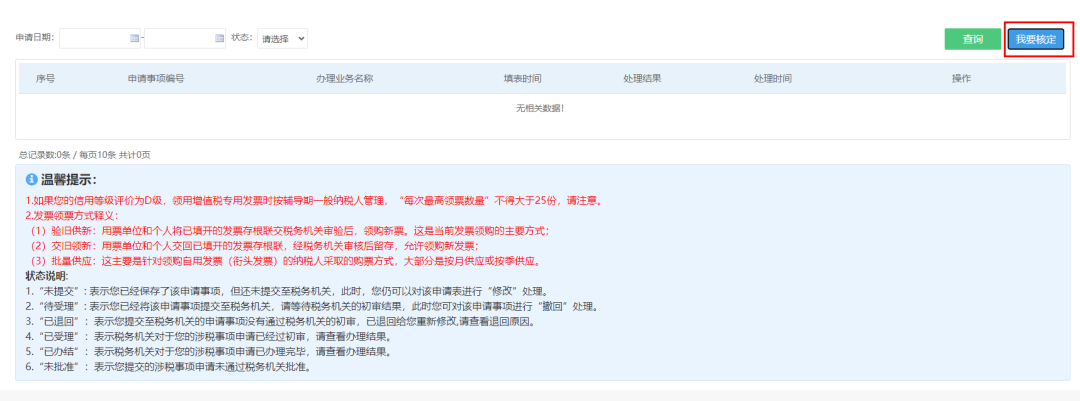The image size is (1080, 401).
Task: Open the calendar icon in start date field
Action: 135,39
